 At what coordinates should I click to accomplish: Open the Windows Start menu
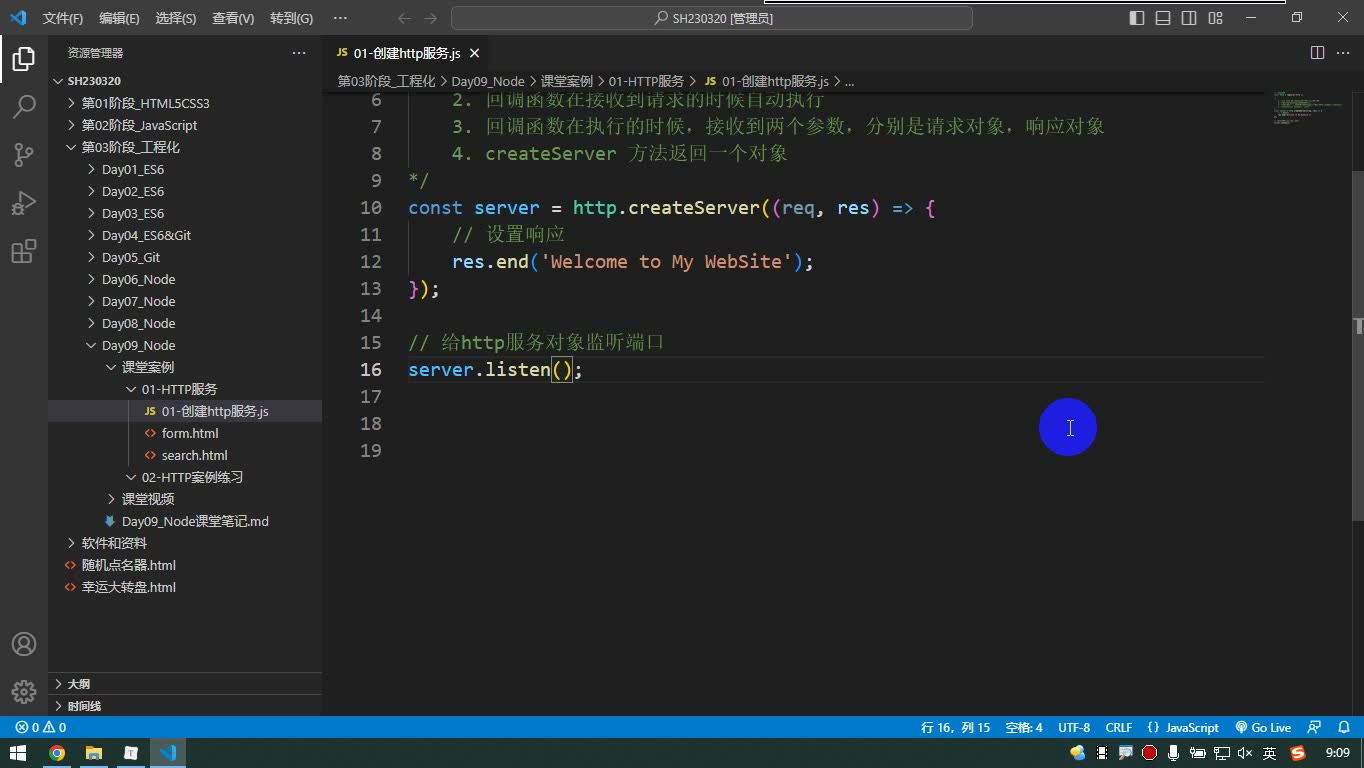click(18, 753)
